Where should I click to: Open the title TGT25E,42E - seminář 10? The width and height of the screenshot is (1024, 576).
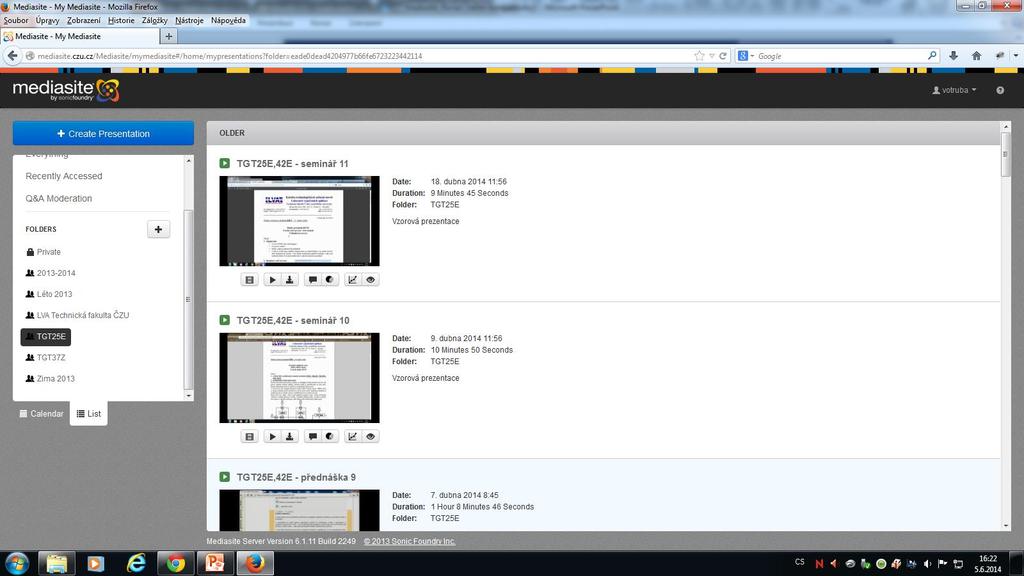pos(293,320)
